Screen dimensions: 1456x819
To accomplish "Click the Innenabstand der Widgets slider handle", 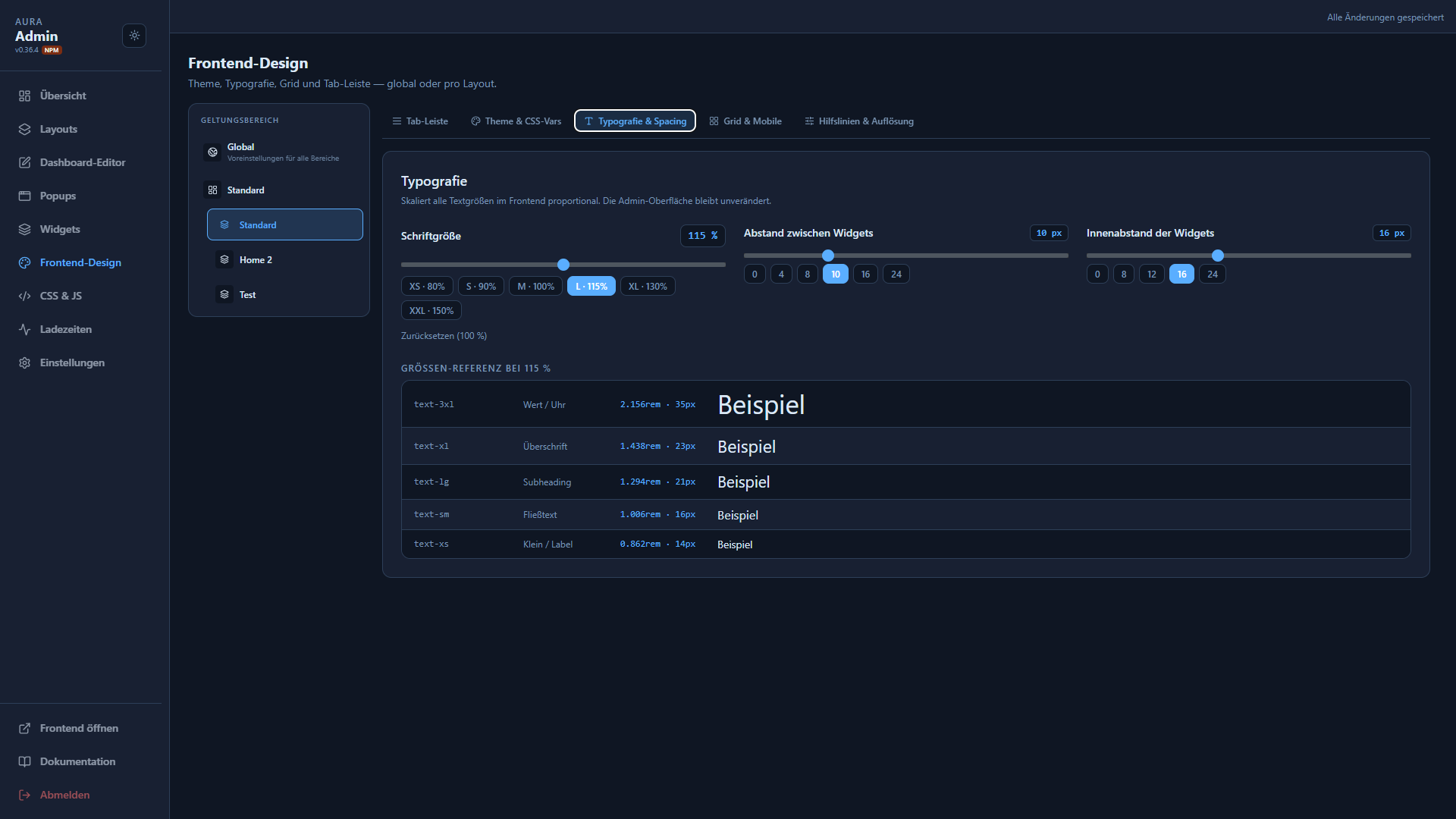I will click(1218, 256).
